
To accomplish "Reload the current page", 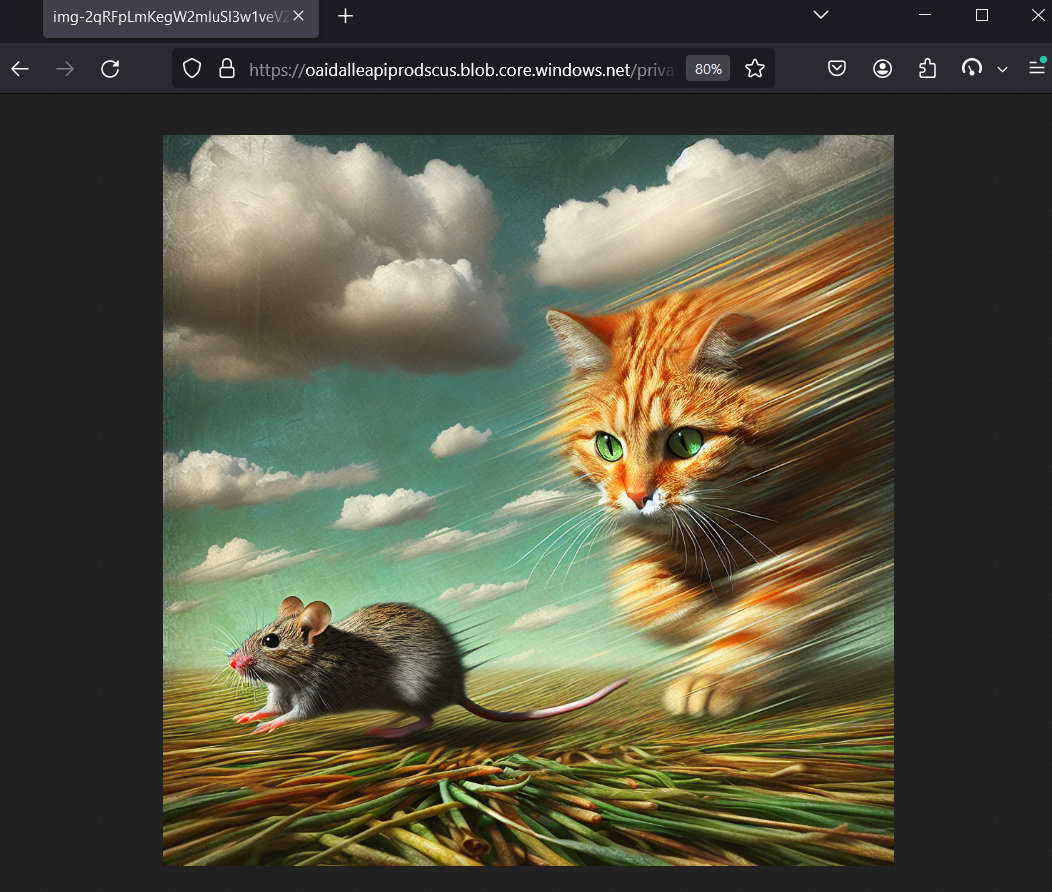I will click(110, 68).
